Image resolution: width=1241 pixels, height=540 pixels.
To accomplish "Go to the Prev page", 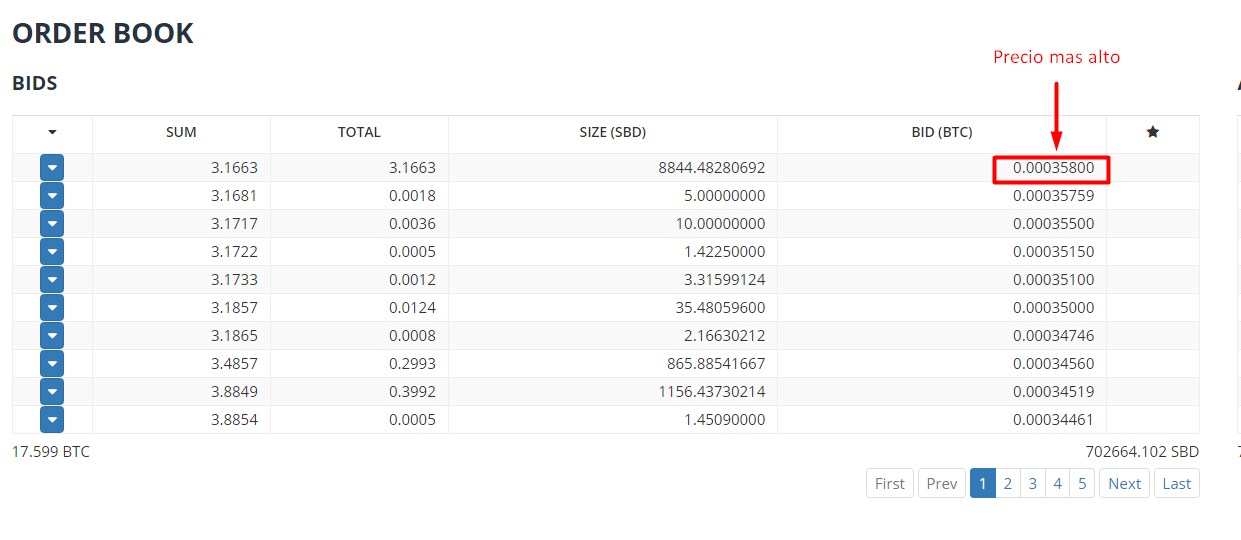I will tap(942, 484).
